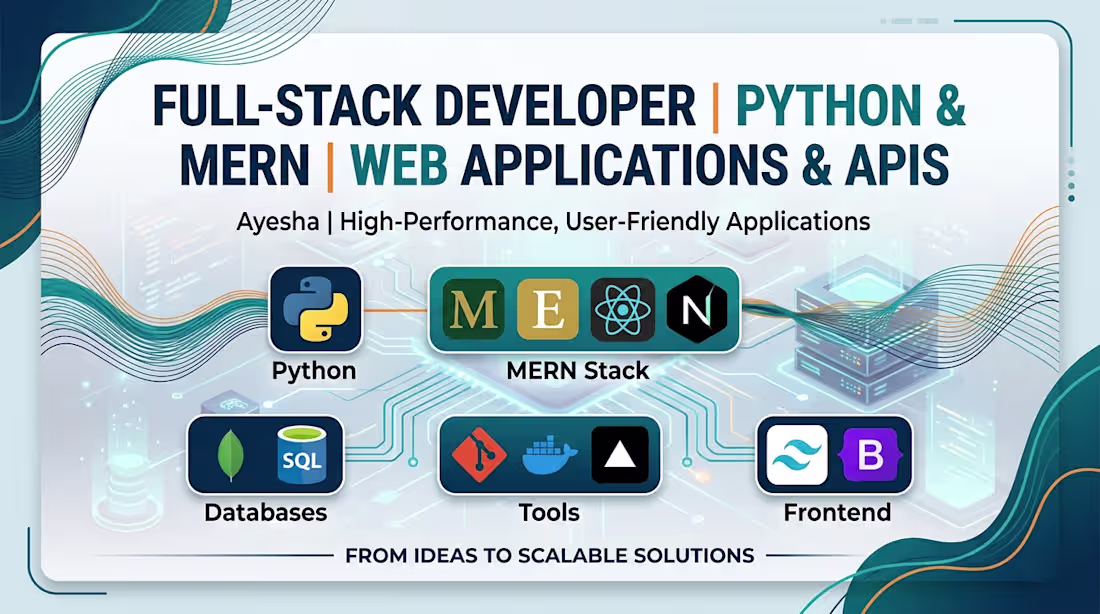Click the 'Python' label
The height and width of the screenshot is (614, 1100).
(x=314, y=371)
